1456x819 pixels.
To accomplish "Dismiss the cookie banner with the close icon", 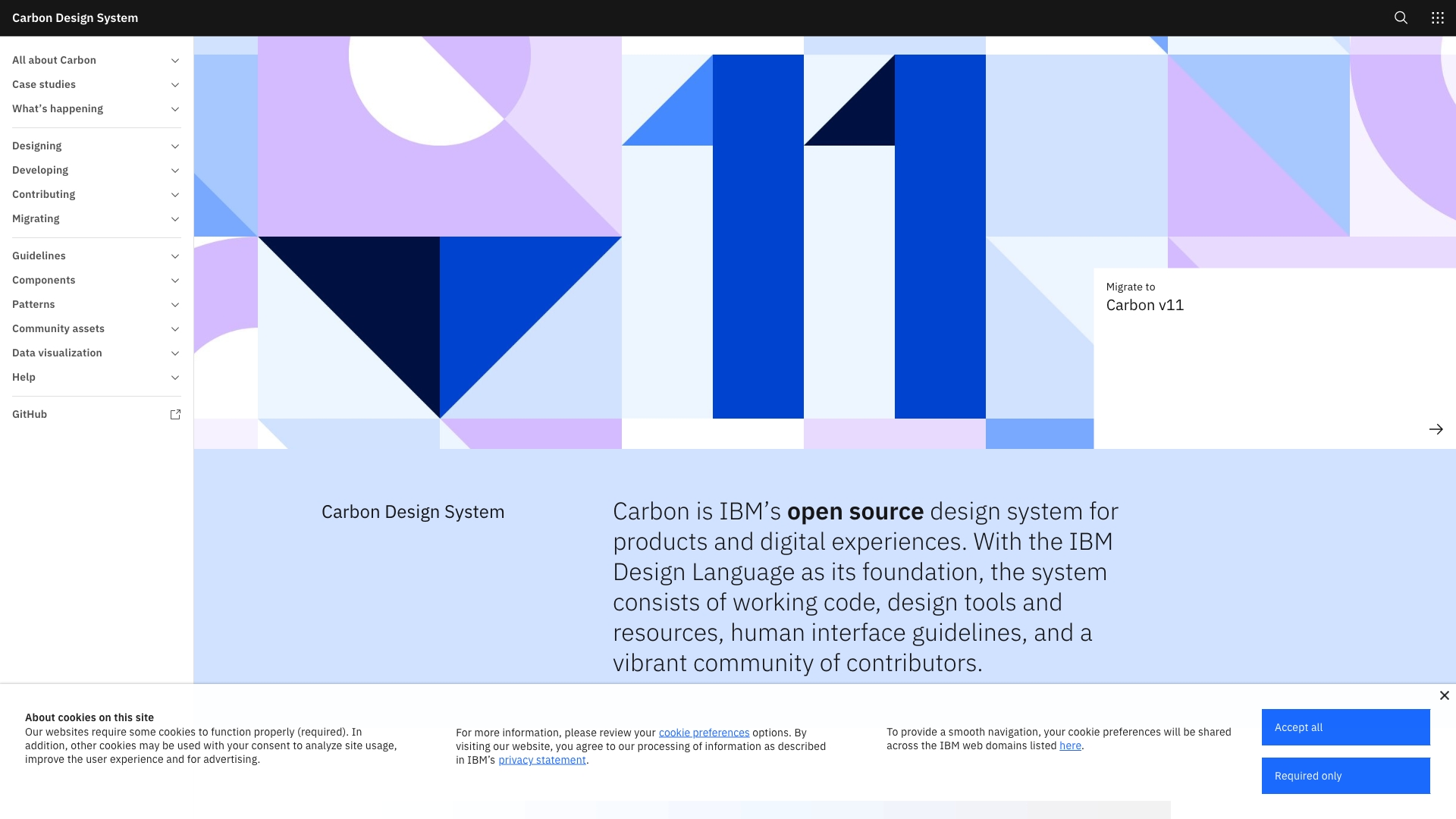I will click(1443, 695).
